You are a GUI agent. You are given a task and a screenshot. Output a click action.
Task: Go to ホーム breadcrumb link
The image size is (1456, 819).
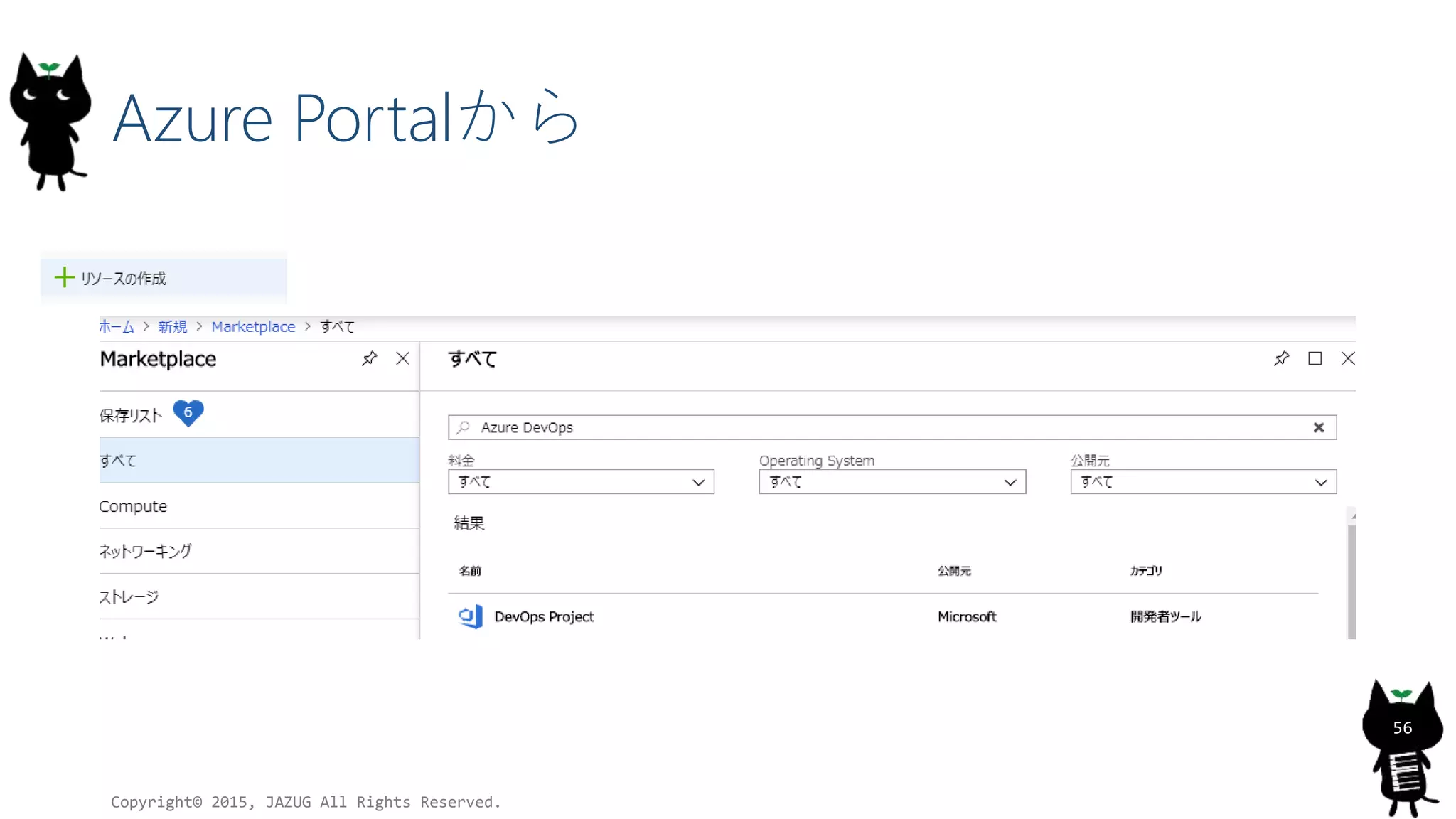pos(117,326)
